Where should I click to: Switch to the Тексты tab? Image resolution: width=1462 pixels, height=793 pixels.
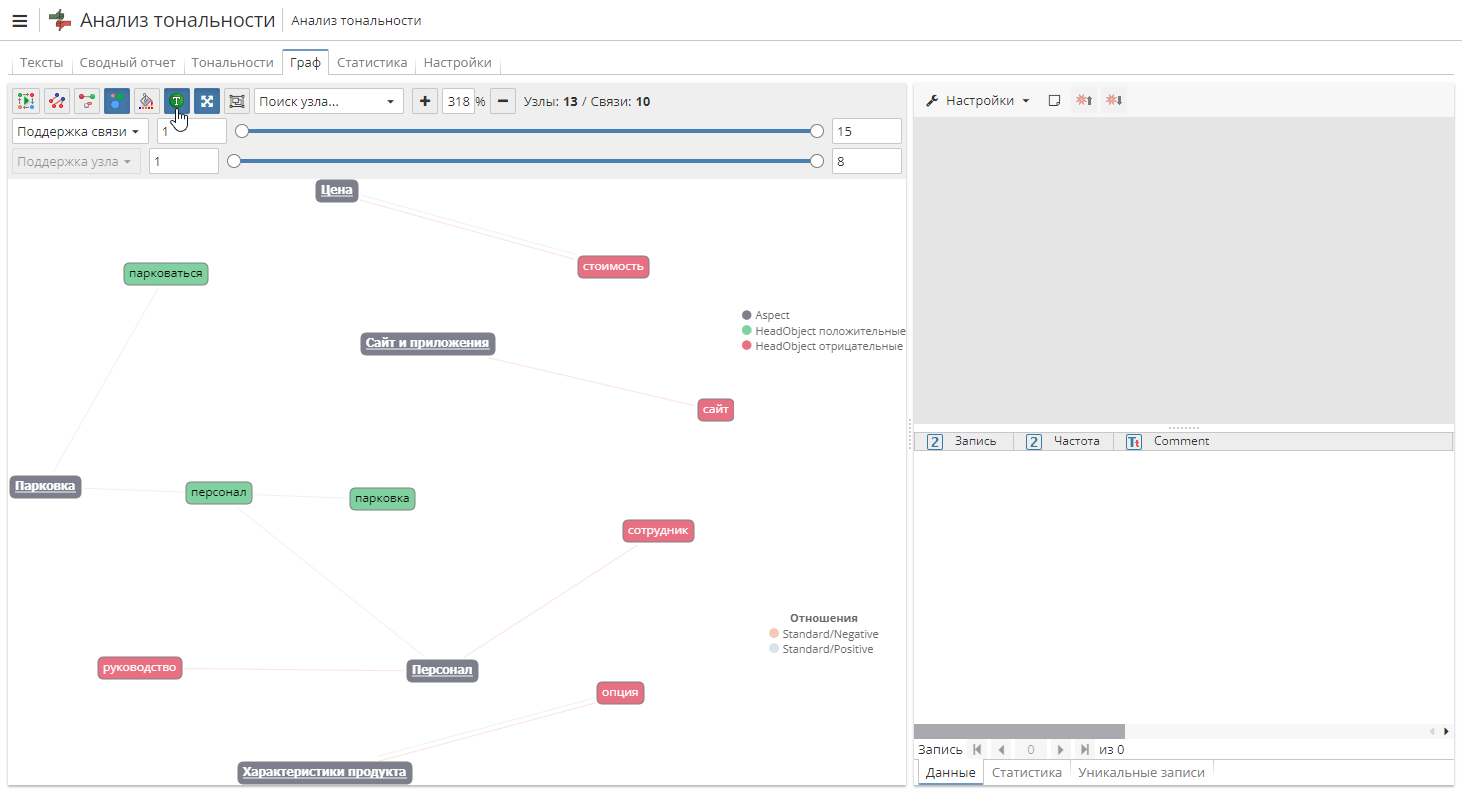point(42,62)
